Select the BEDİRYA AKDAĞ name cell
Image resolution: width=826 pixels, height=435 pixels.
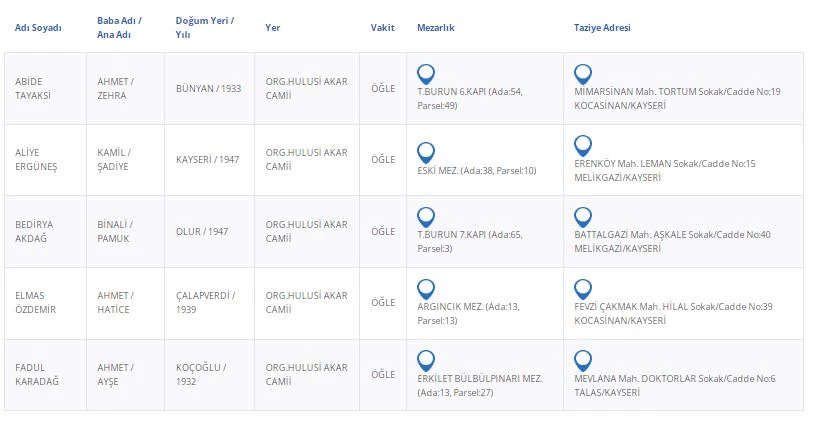[35, 231]
